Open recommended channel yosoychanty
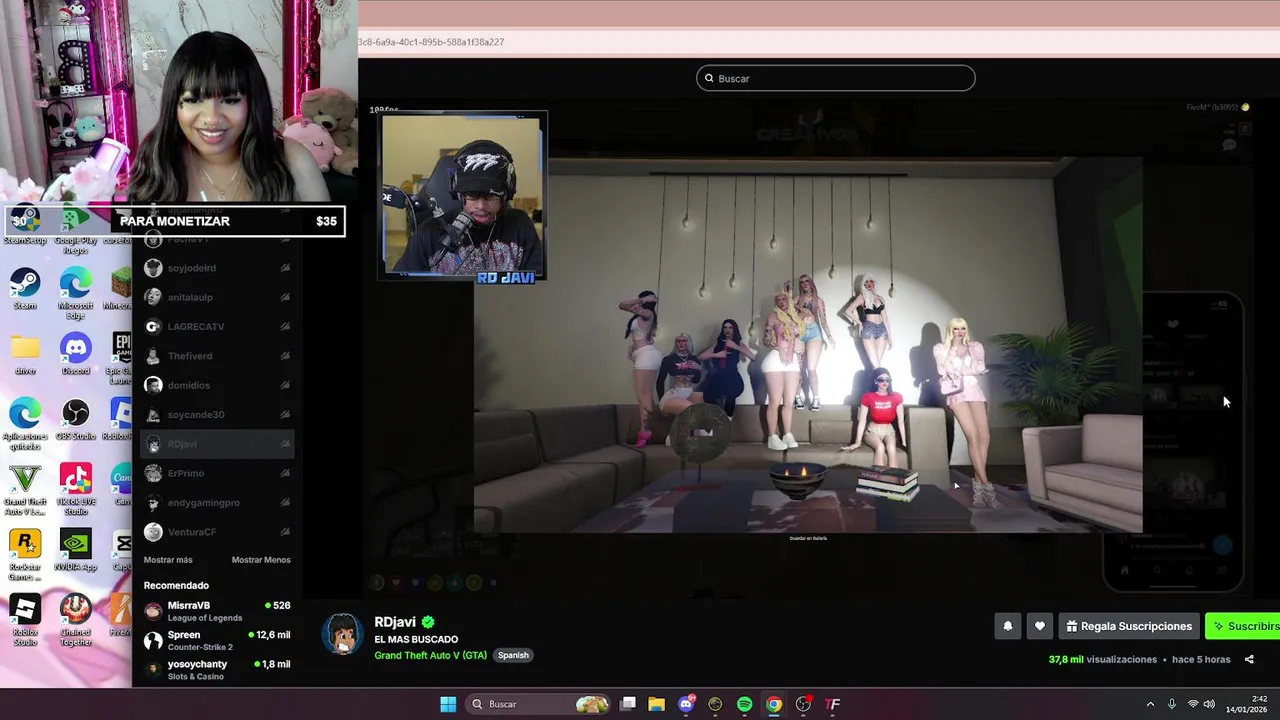Screen dimensions: 1280x720 [x=218, y=670]
